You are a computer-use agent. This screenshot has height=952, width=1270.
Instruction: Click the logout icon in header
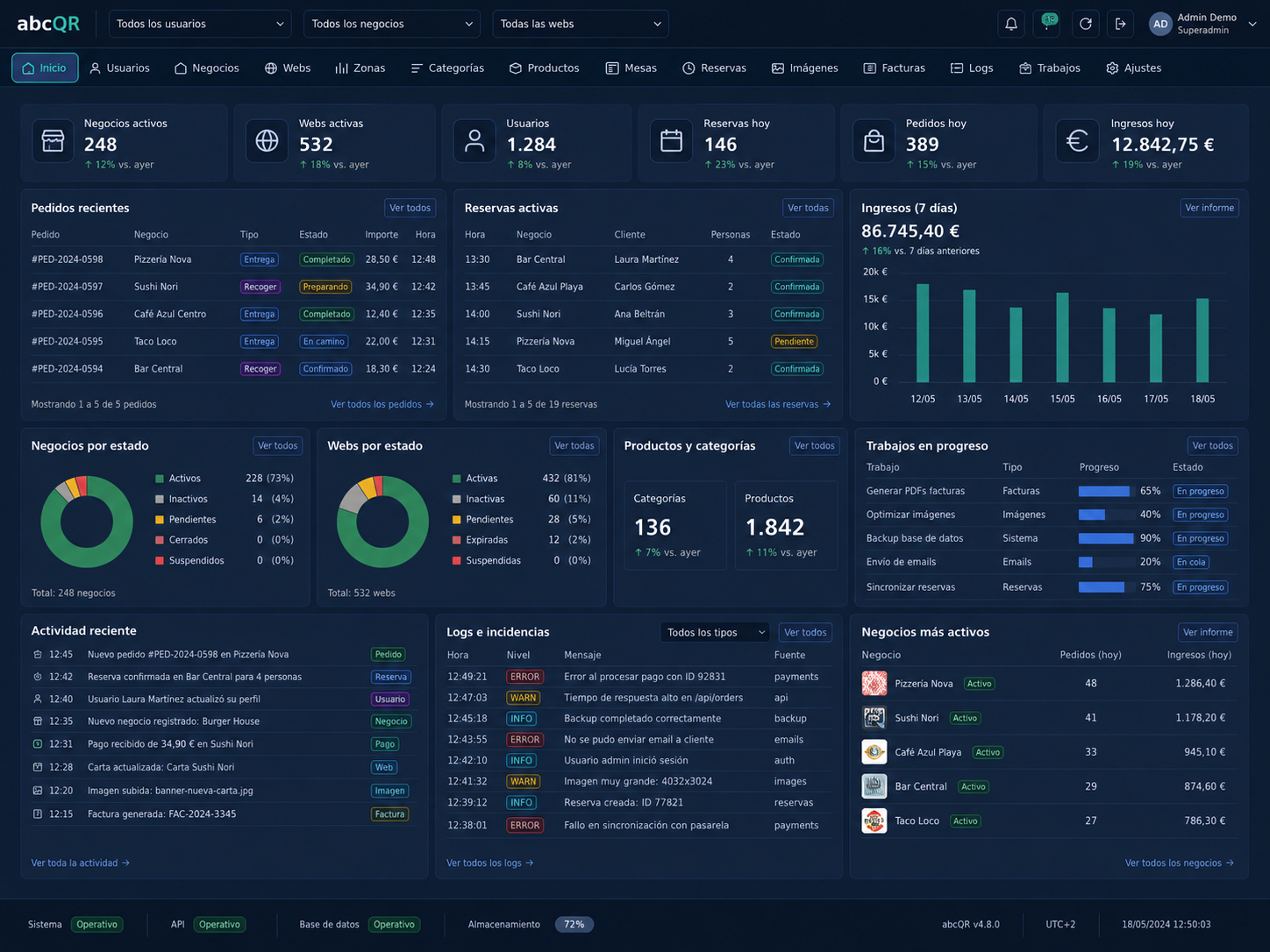pyautogui.click(x=1120, y=24)
